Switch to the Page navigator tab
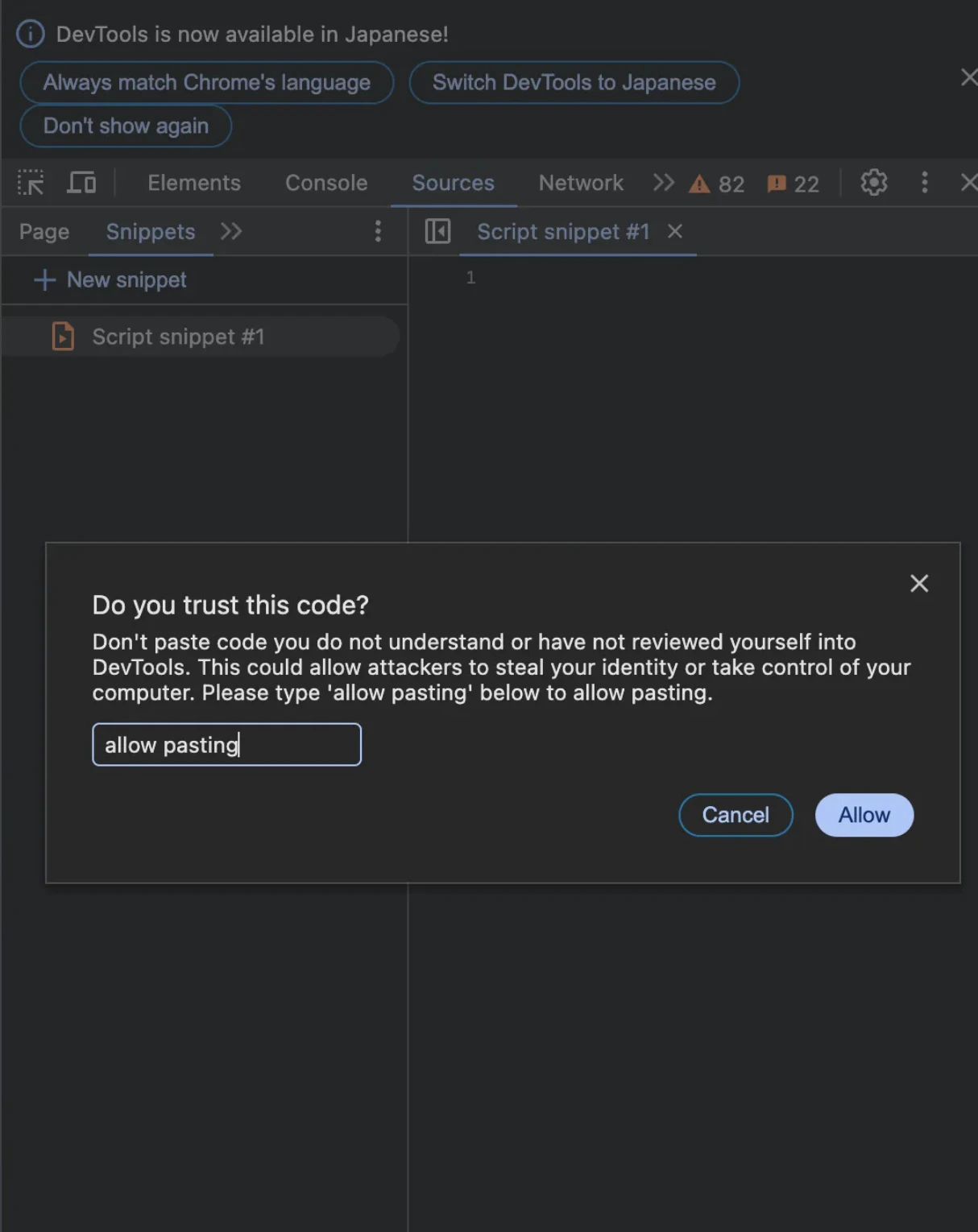This screenshot has width=978, height=1232. (x=44, y=232)
